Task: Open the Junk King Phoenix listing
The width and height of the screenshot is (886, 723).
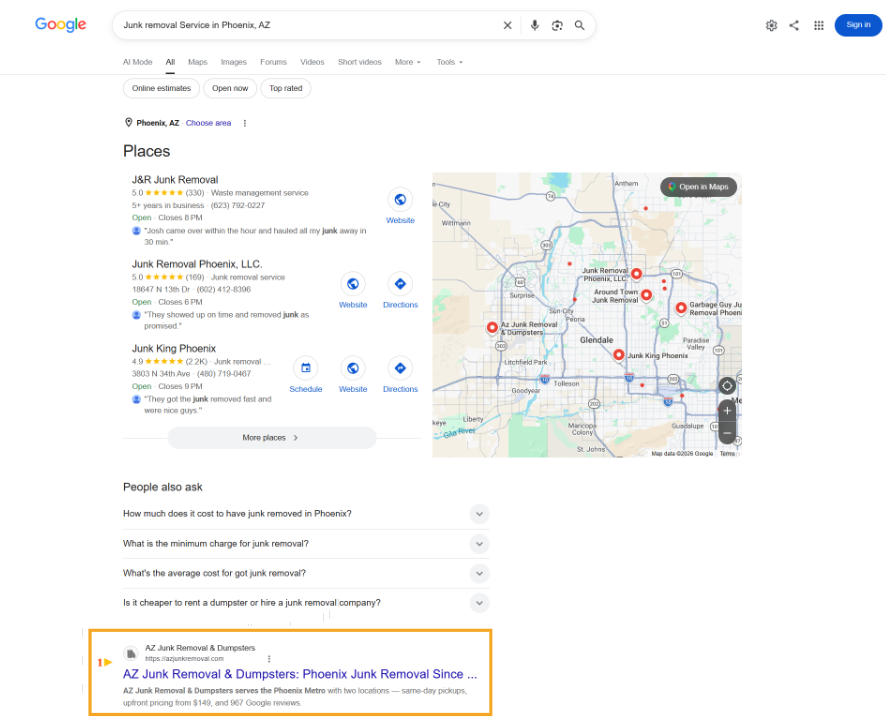Action: 174,349
